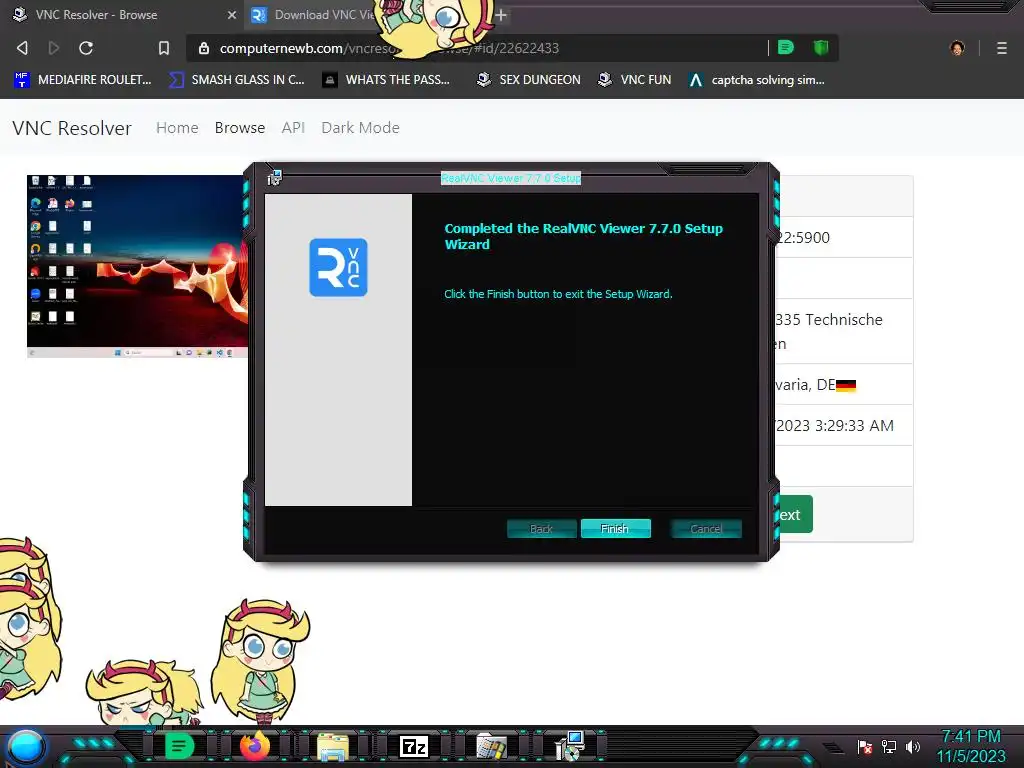Click the address bar URL field
The width and height of the screenshot is (1024, 768).
(x=477, y=48)
